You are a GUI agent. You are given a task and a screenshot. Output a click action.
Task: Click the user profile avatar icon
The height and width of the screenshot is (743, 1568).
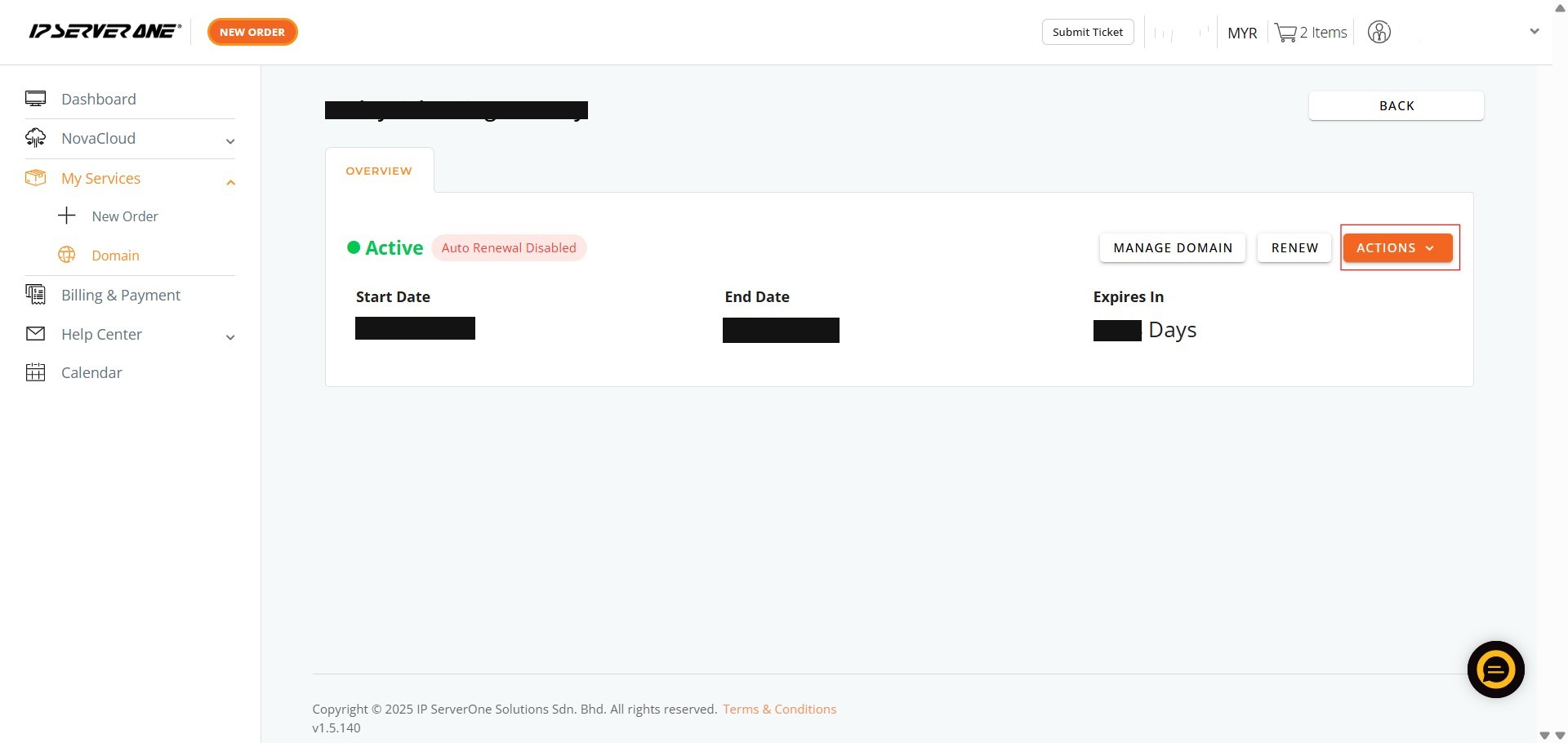(1379, 33)
